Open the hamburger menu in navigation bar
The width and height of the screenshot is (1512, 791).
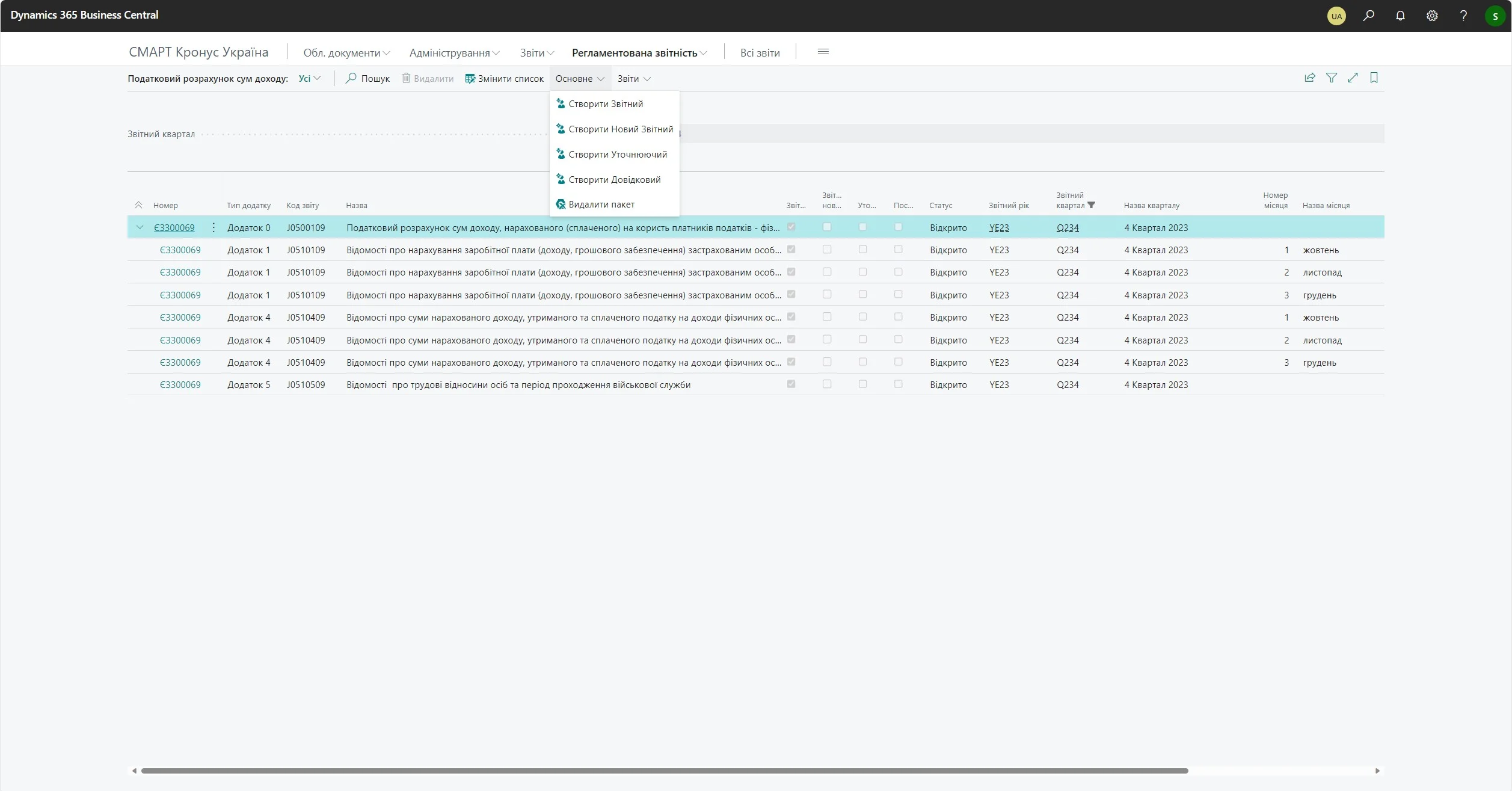(823, 52)
